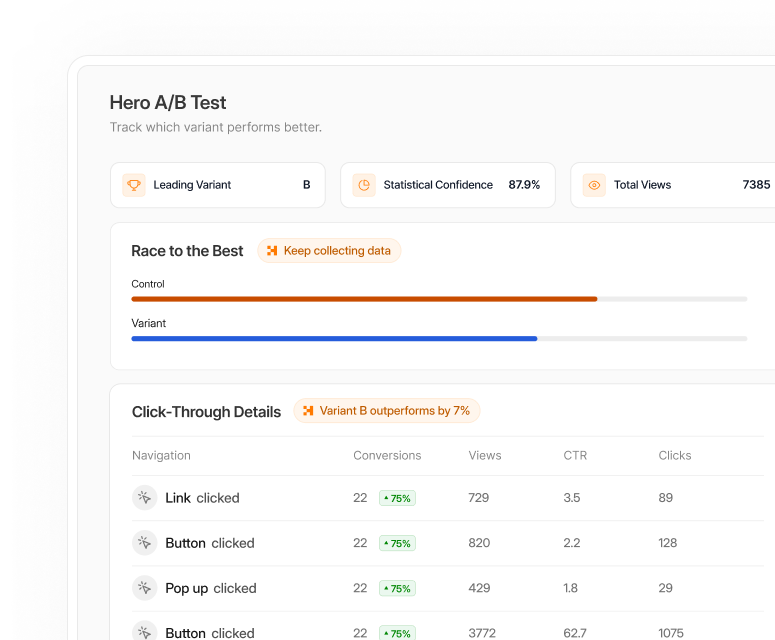Click the 75% badge in the Link row
The height and width of the screenshot is (640, 775).
pos(397,498)
